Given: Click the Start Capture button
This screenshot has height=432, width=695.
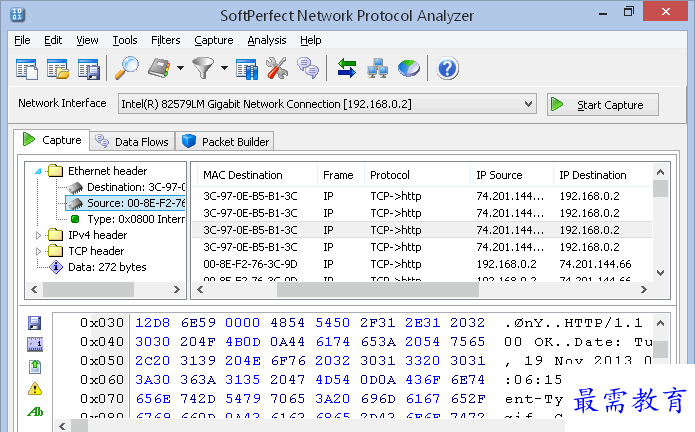Looking at the screenshot, I should (x=603, y=105).
